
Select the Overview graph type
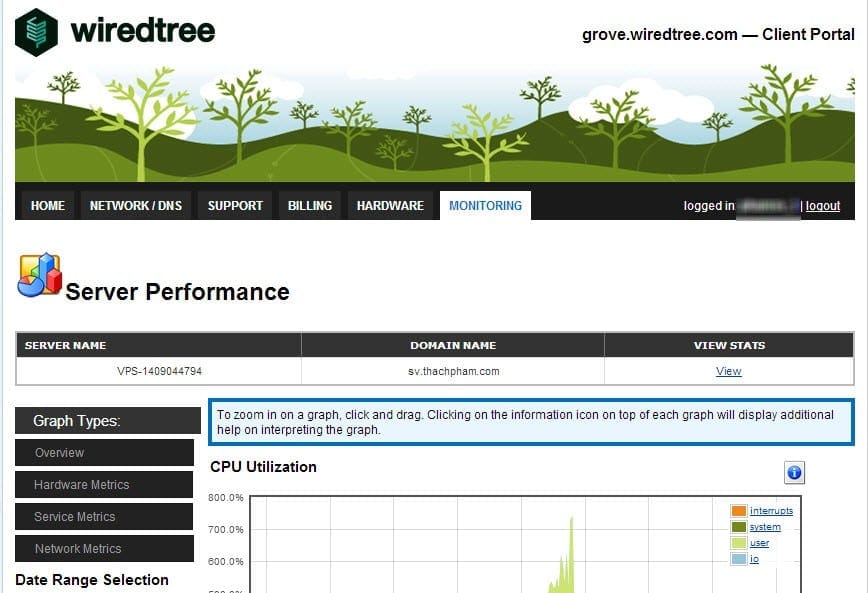(105, 452)
